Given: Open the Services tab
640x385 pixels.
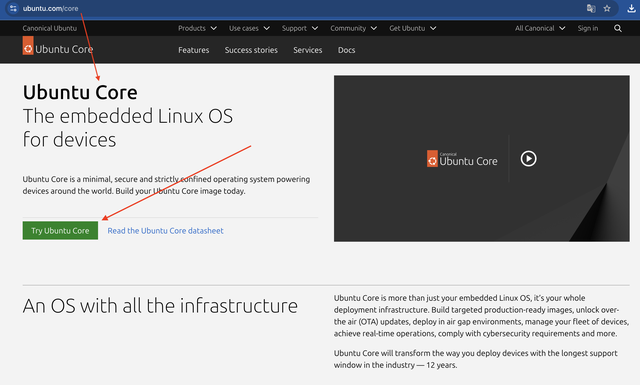Looking at the screenshot, I should click(x=307, y=50).
